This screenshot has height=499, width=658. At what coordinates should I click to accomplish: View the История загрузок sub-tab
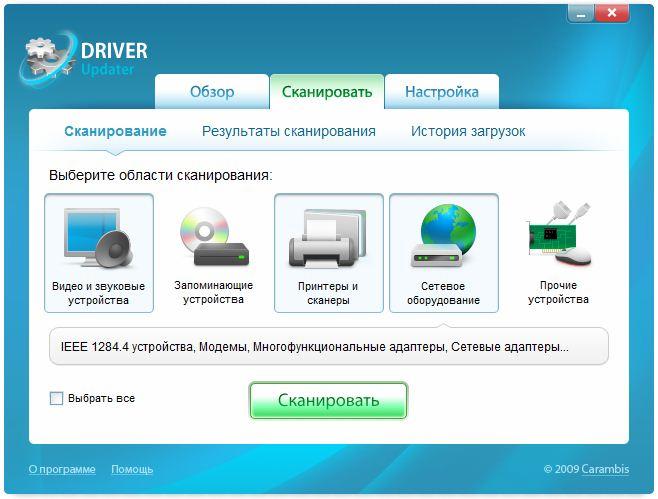468,131
